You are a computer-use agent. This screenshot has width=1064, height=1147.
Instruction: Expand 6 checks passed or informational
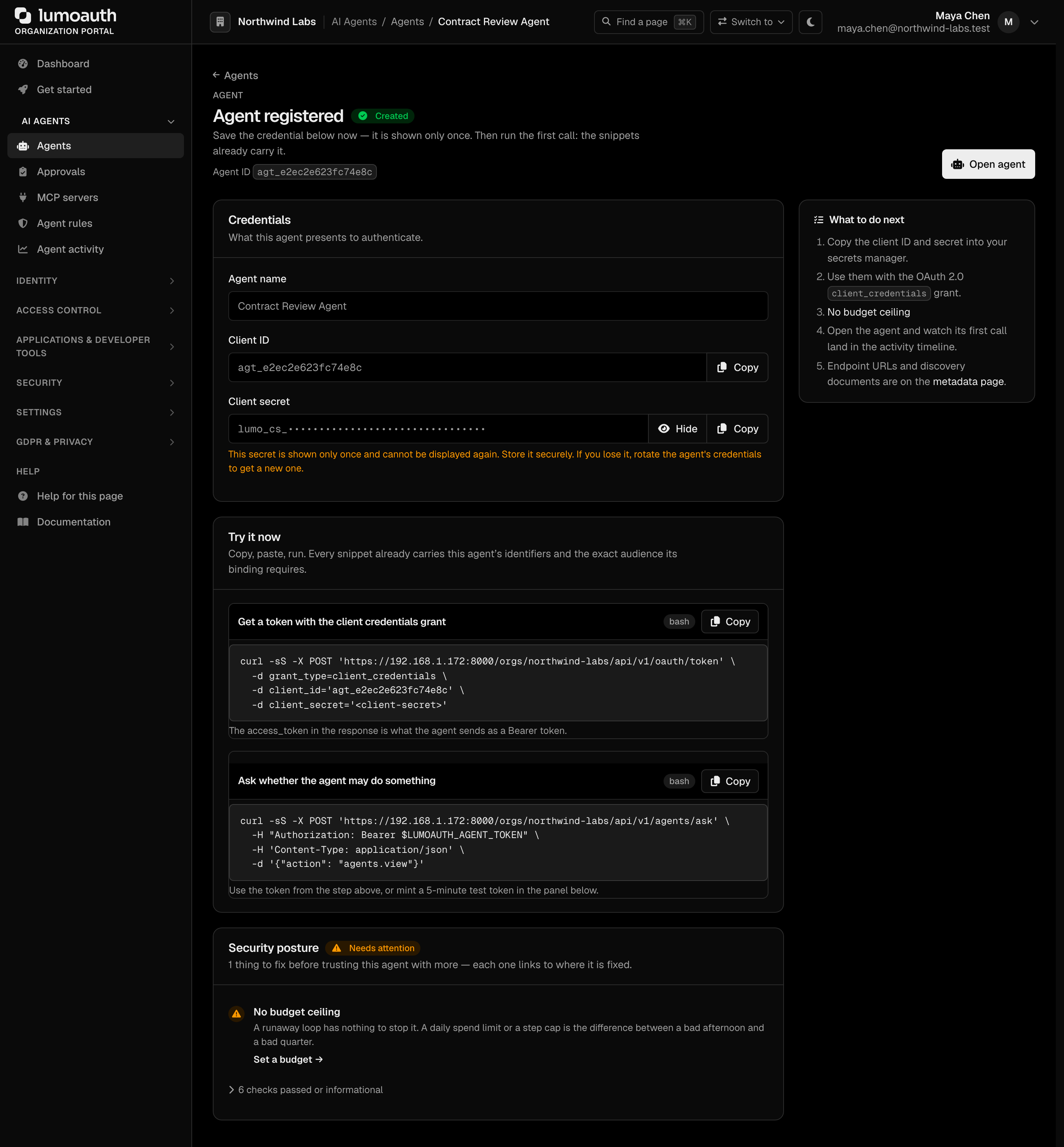[x=306, y=1090]
